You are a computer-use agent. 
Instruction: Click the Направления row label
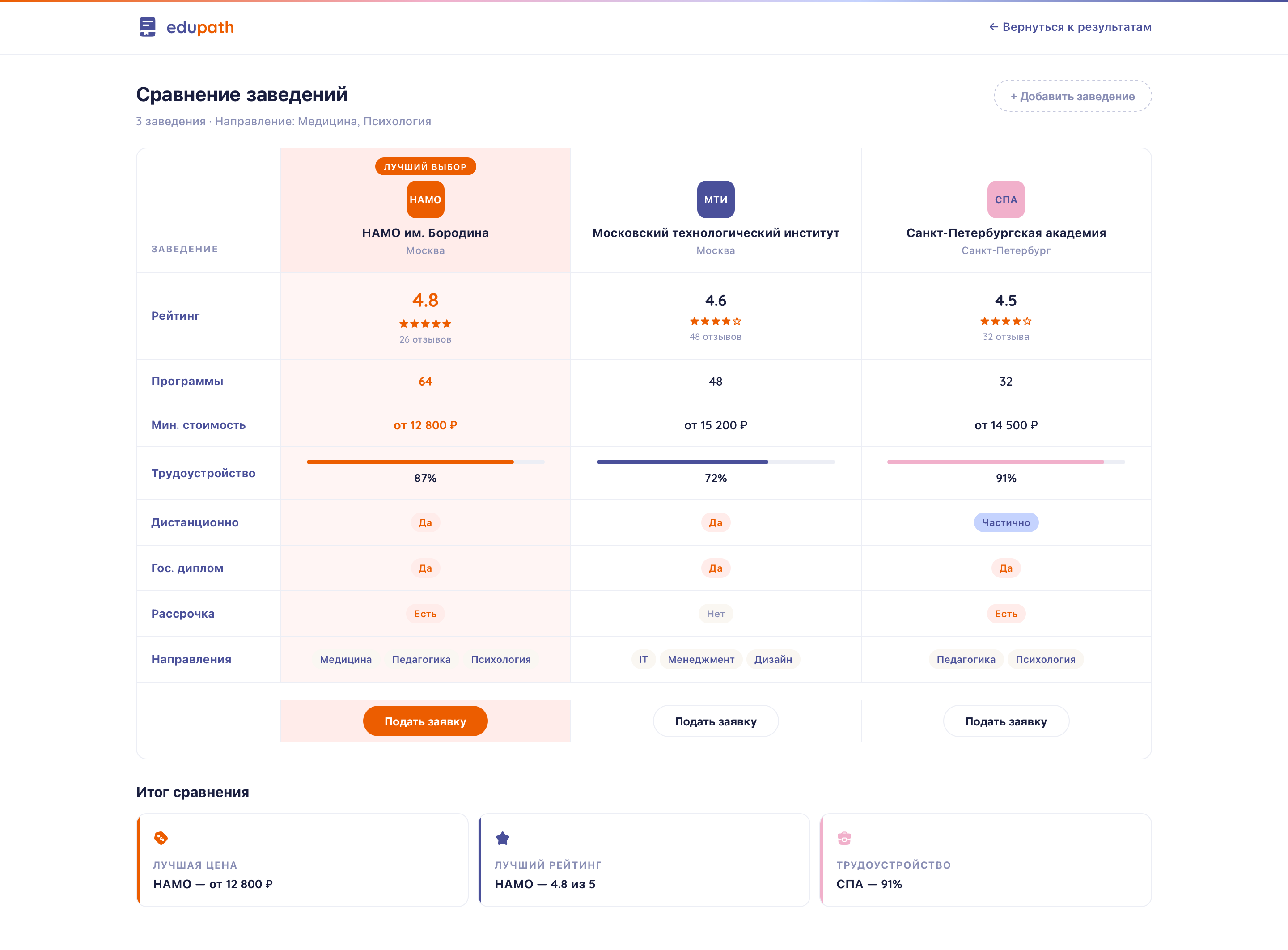pyautogui.click(x=191, y=660)
